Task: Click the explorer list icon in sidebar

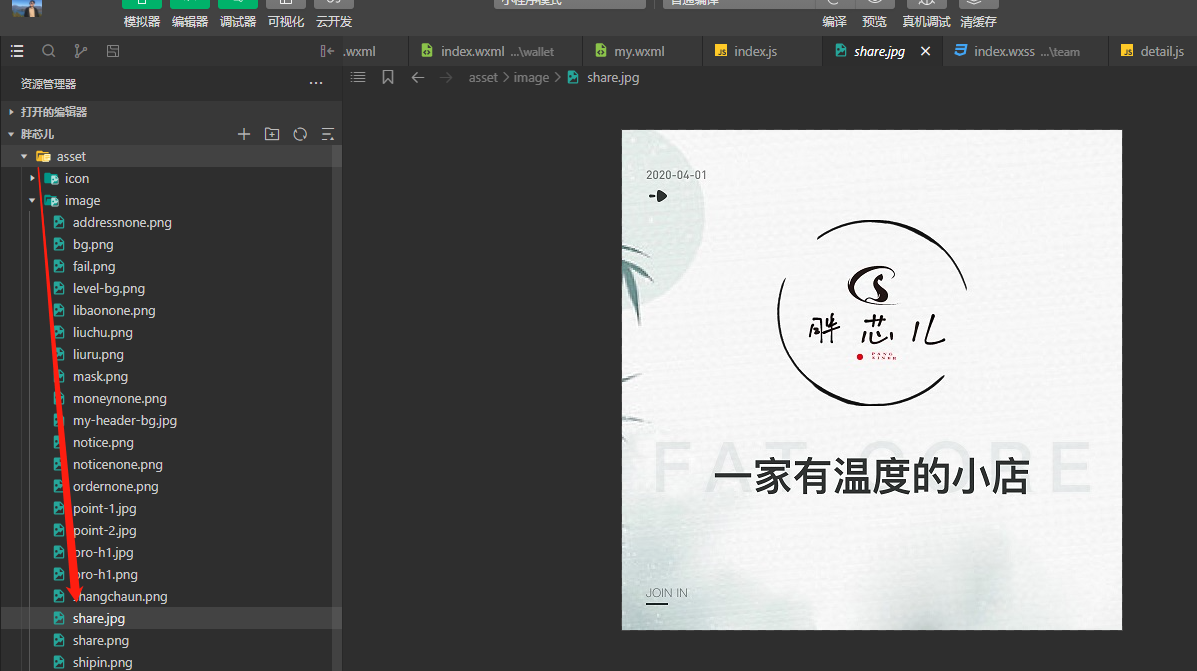Action: click(17, 51)
